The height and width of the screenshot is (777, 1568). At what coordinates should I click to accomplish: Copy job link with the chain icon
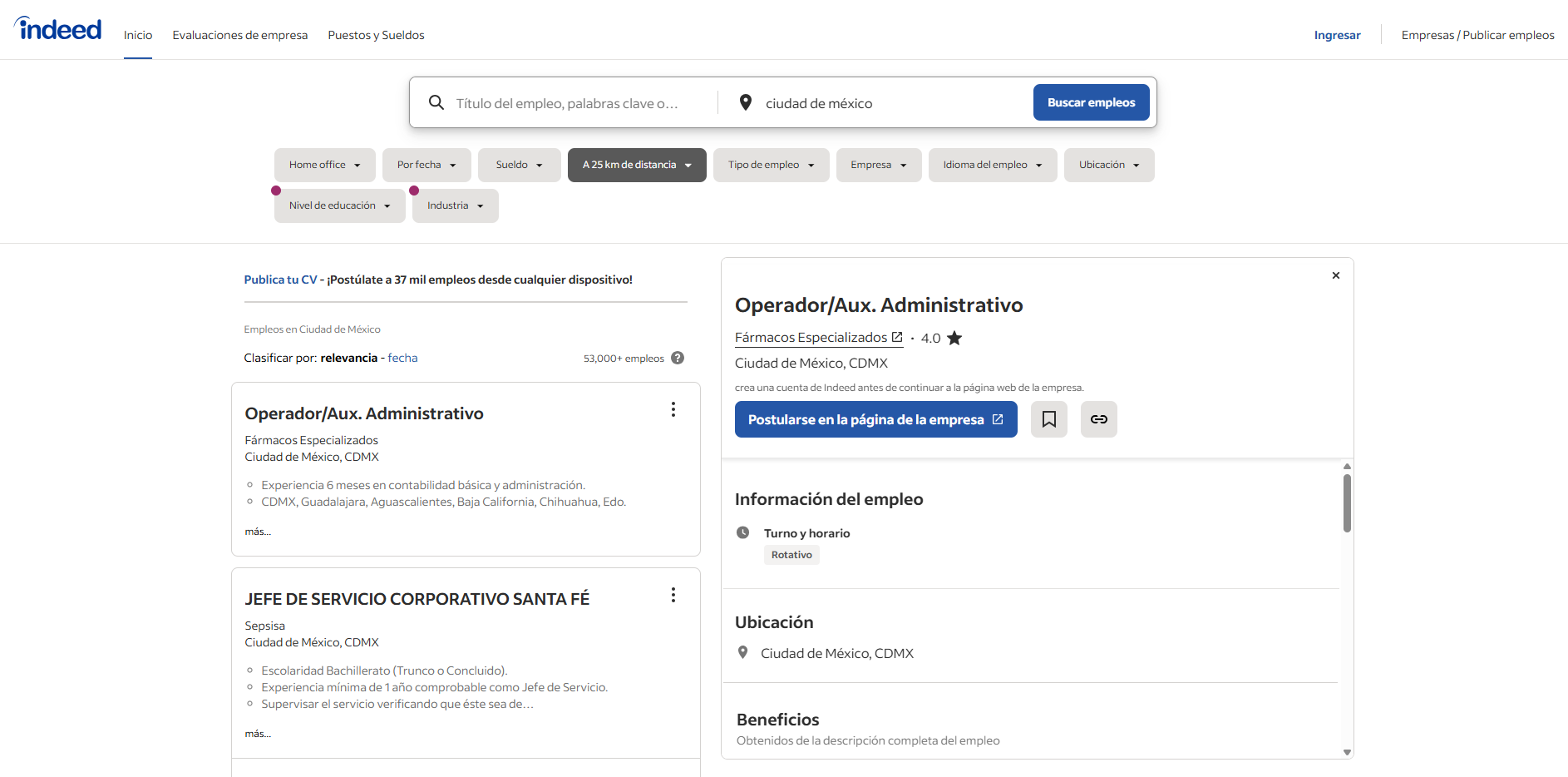tap(1099, 419)
